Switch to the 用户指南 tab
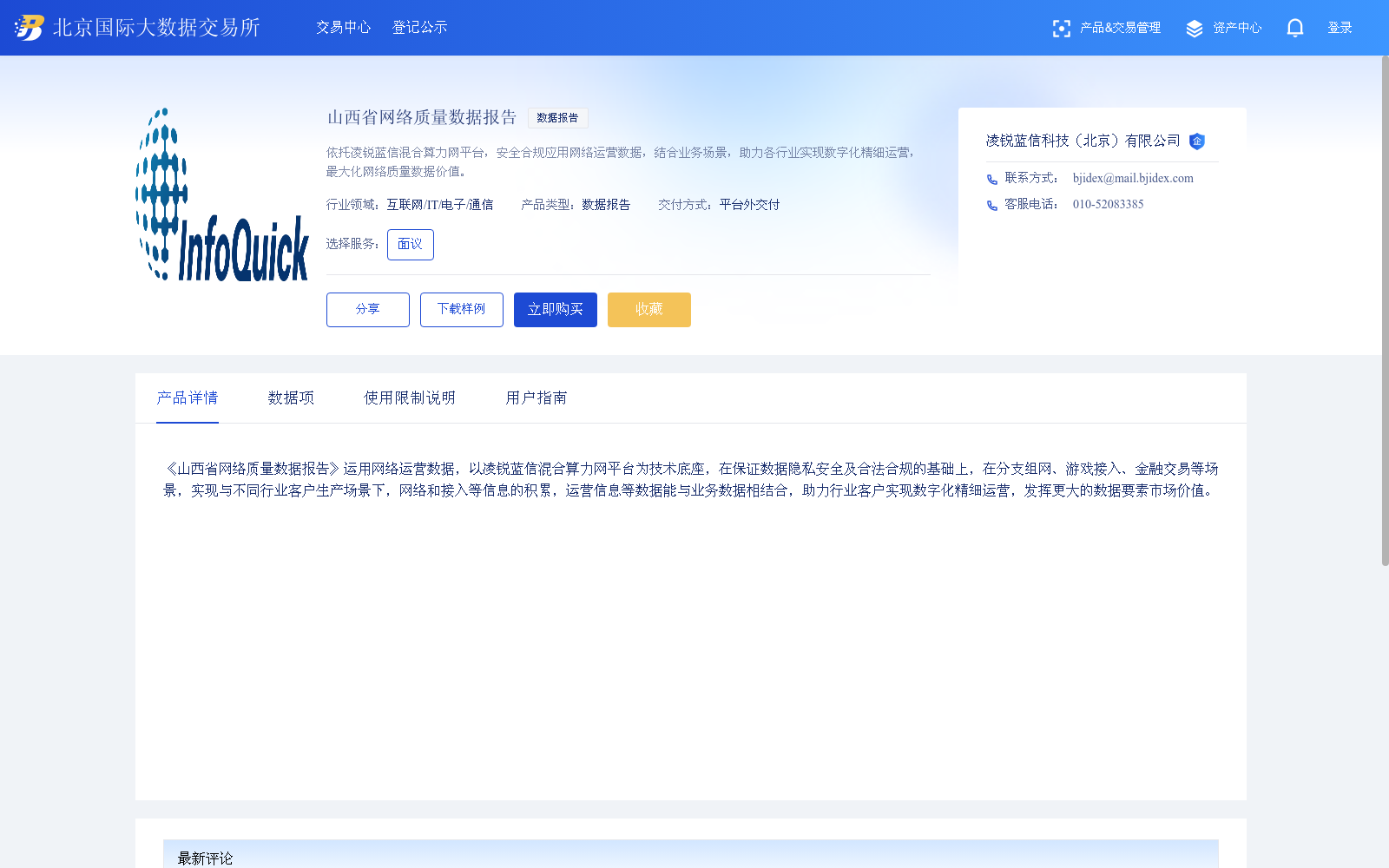Image resolution: width=1389 pixels, height=868 pixels. click(537, 398)
